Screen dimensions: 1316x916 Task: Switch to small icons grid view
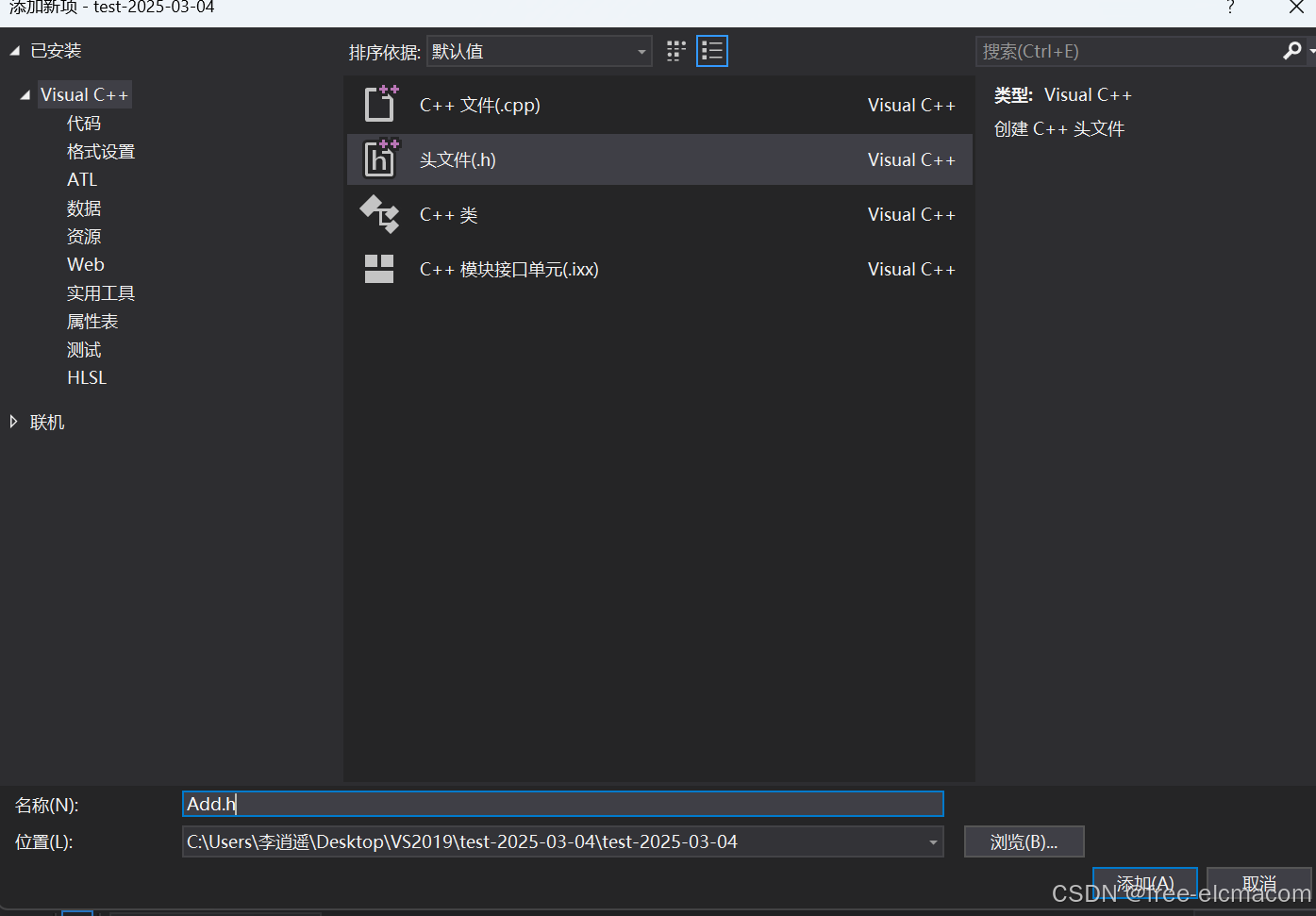click(676, 51)
